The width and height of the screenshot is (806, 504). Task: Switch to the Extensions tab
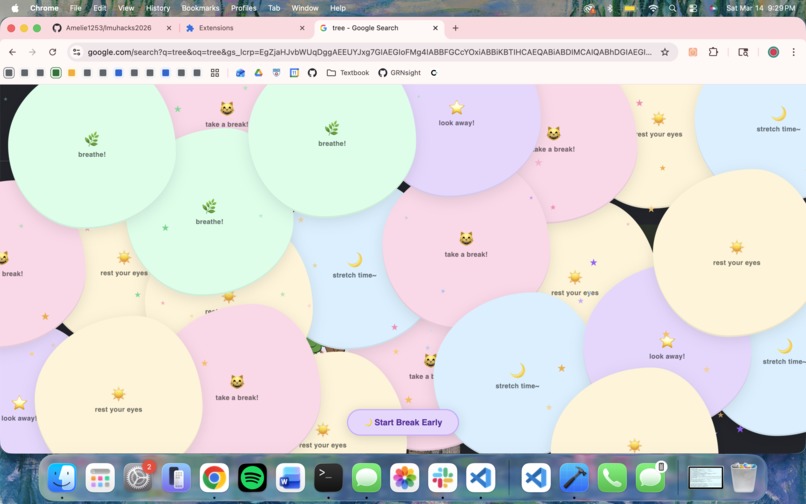[x=216, y=28]
